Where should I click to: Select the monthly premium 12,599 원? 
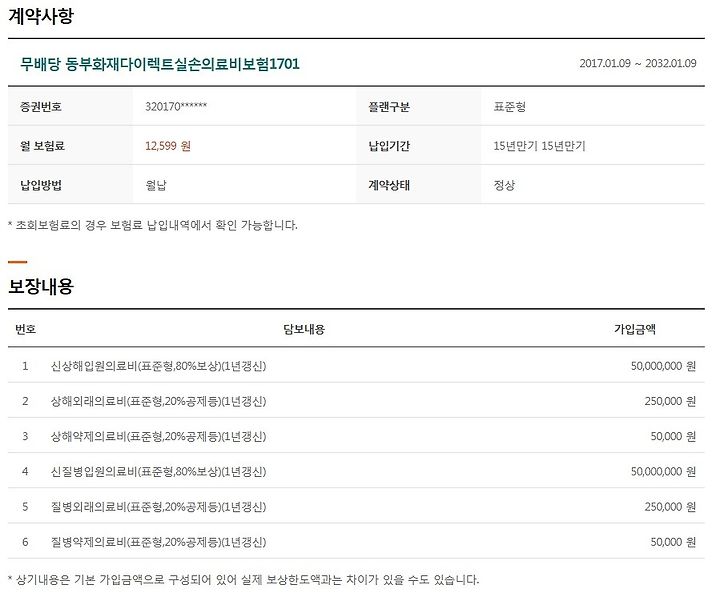[168, 146]
